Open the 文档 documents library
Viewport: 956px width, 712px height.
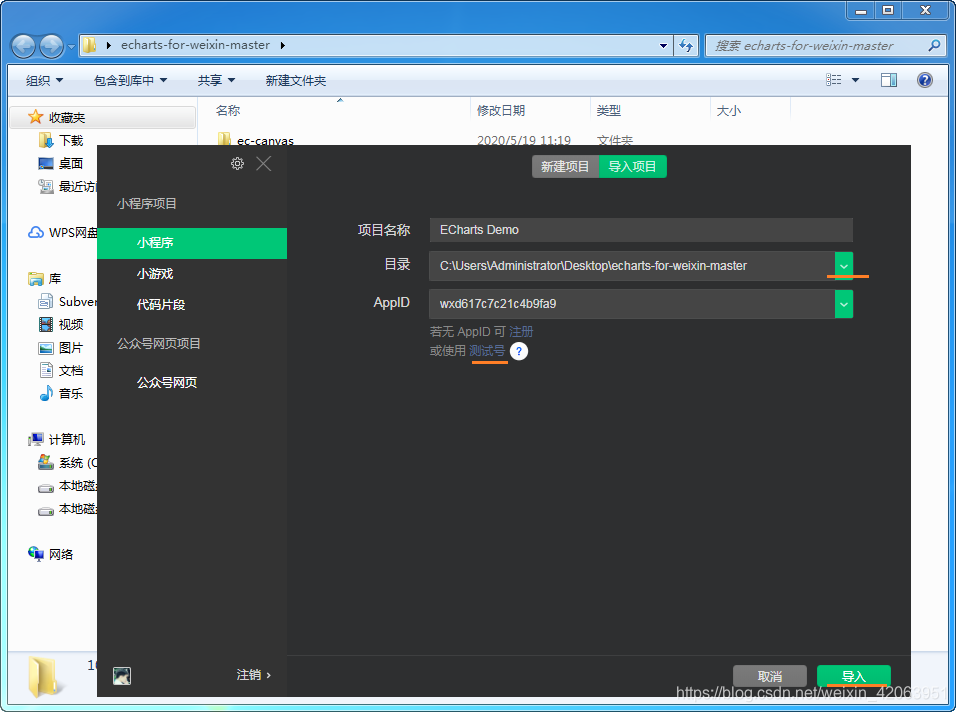tap(60, 371)
